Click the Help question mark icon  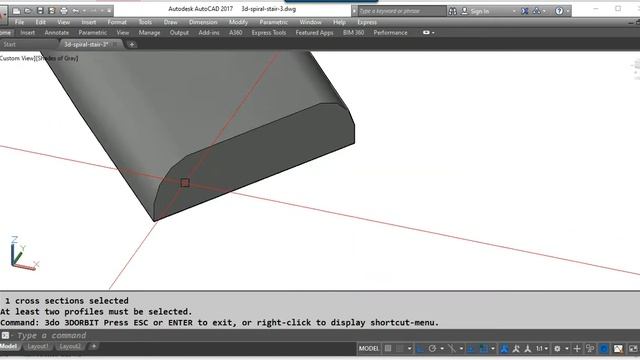(x=559, y=11)
